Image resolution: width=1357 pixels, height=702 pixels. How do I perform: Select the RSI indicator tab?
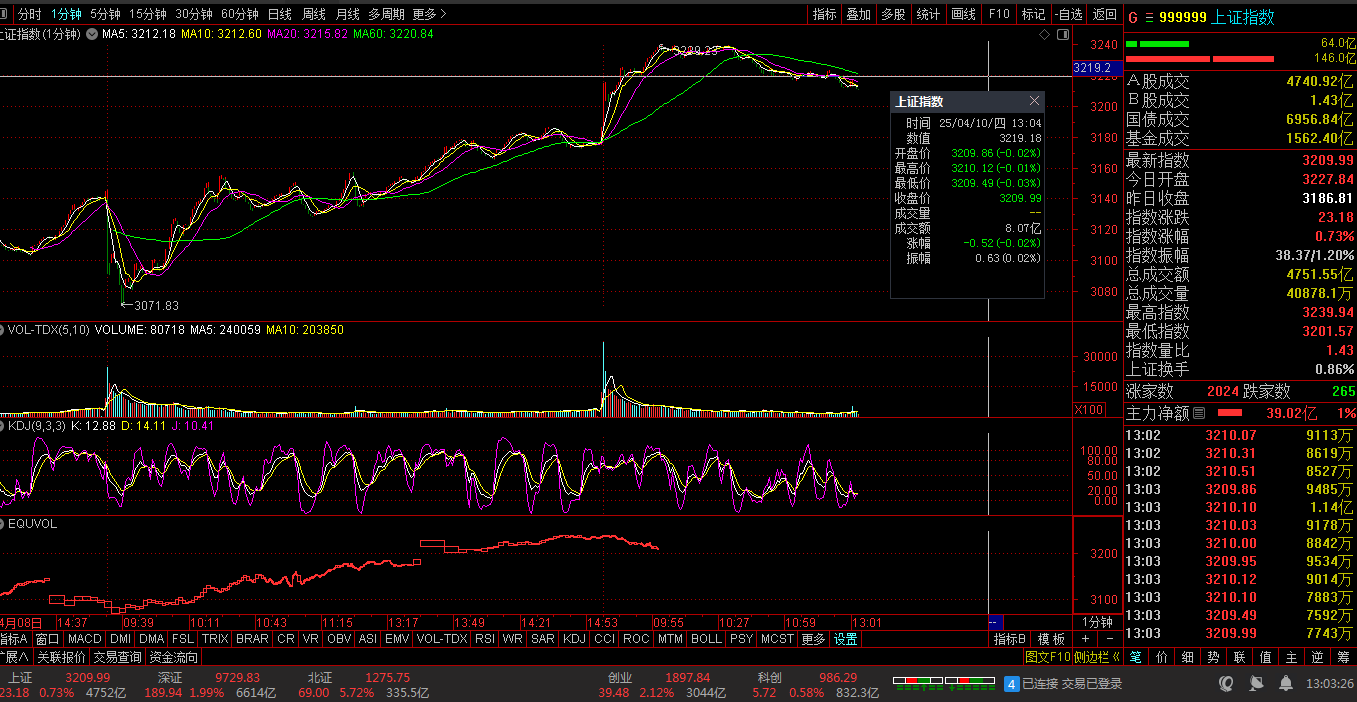click(485, 639)
